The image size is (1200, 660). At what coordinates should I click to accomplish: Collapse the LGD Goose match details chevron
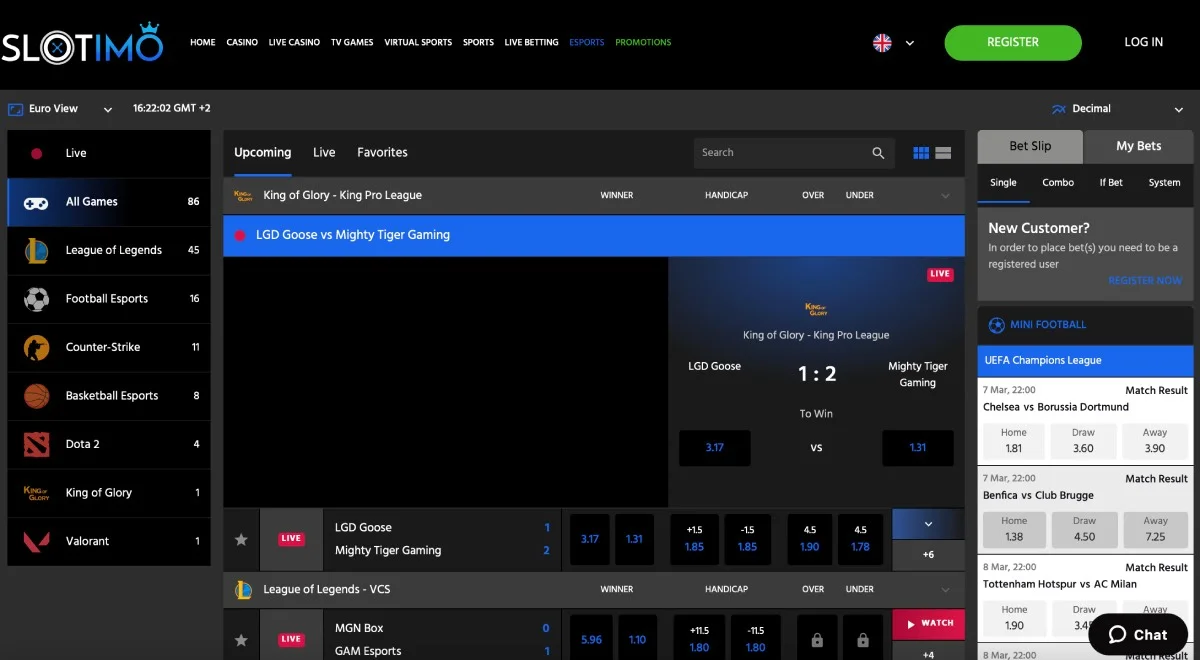click(x=928, y=524)
